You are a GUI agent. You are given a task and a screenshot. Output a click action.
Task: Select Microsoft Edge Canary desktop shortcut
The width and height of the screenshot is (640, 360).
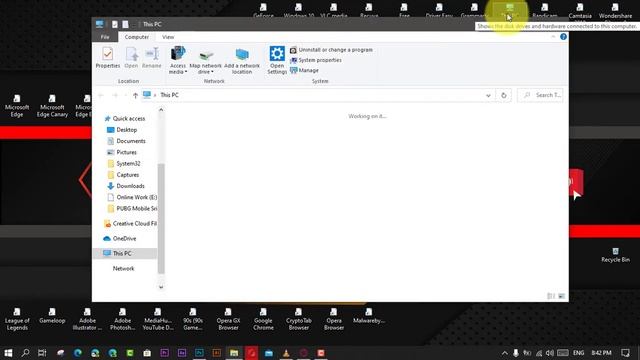coord(52,106)
